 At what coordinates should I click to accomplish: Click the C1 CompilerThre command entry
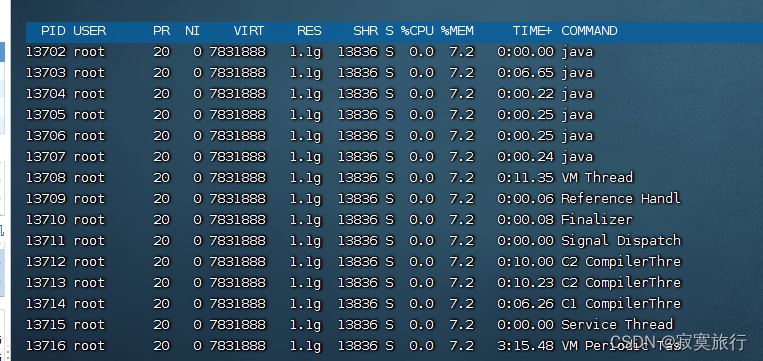click(620, 303)
